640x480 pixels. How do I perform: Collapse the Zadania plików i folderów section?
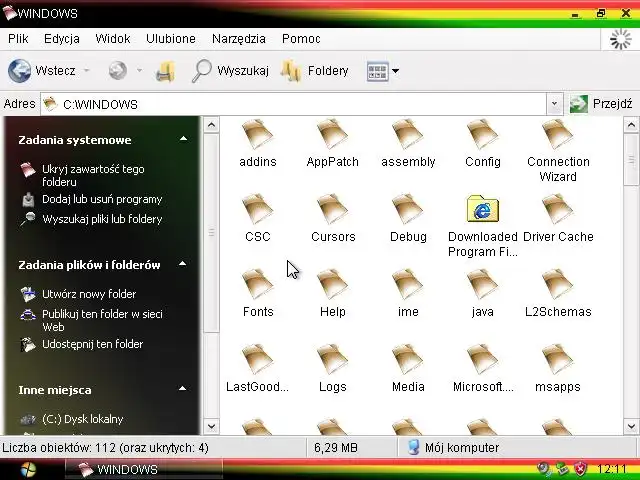tap(183, 264)
